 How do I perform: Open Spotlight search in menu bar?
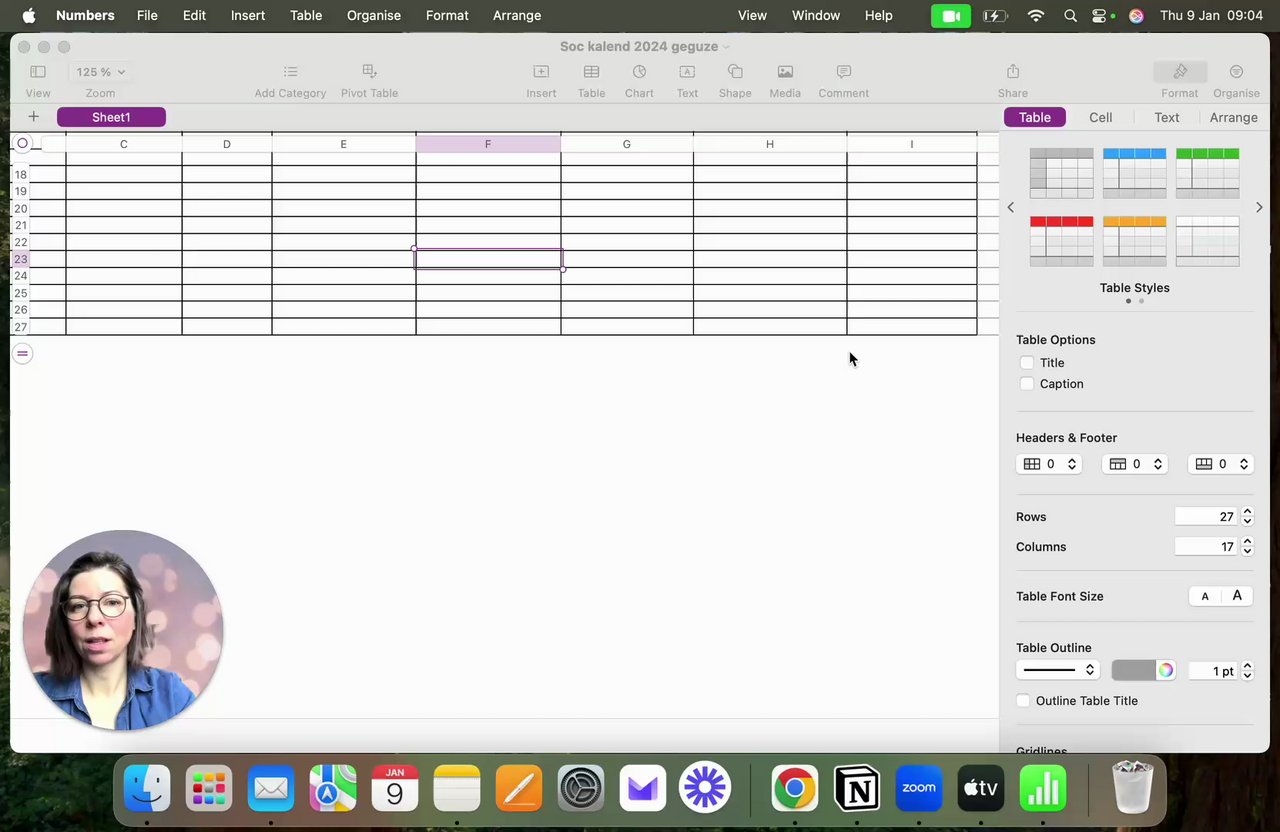1071,16
